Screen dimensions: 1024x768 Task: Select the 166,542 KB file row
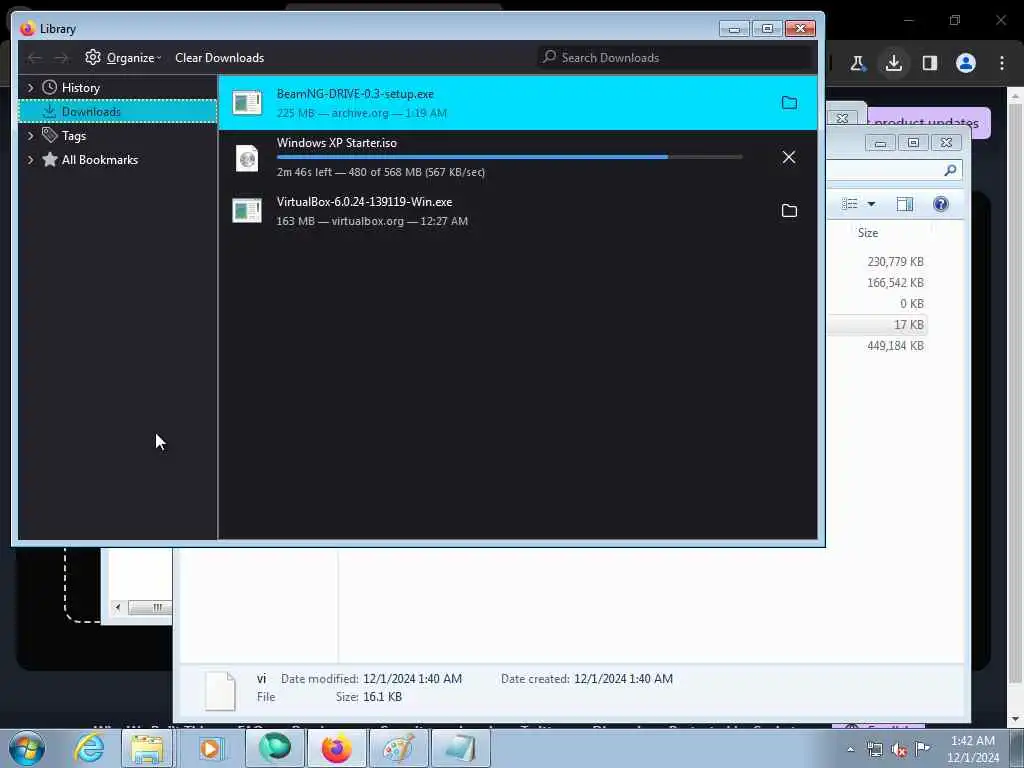(895, 283)
